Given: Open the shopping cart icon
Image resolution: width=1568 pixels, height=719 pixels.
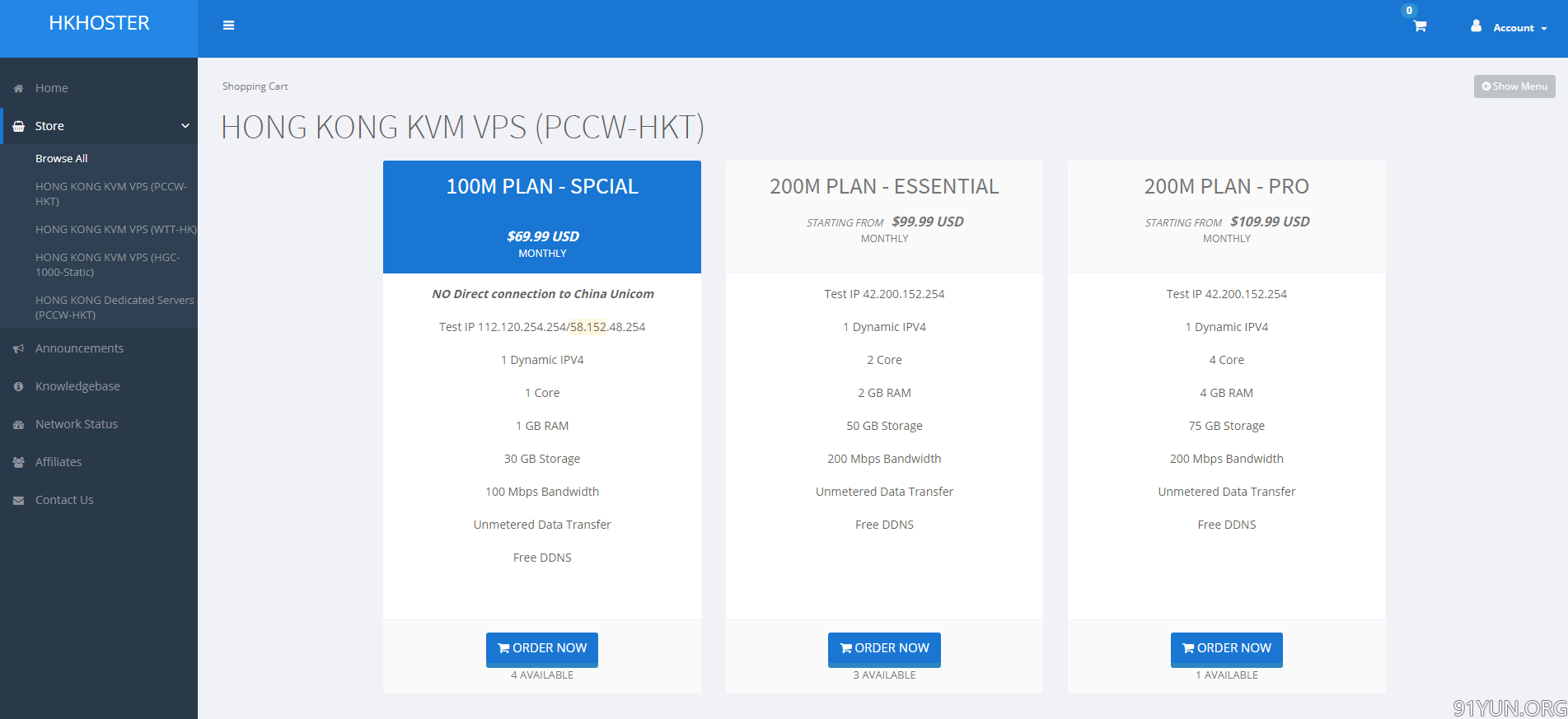Looking at the screenshot, I should tap(1420, 26).
